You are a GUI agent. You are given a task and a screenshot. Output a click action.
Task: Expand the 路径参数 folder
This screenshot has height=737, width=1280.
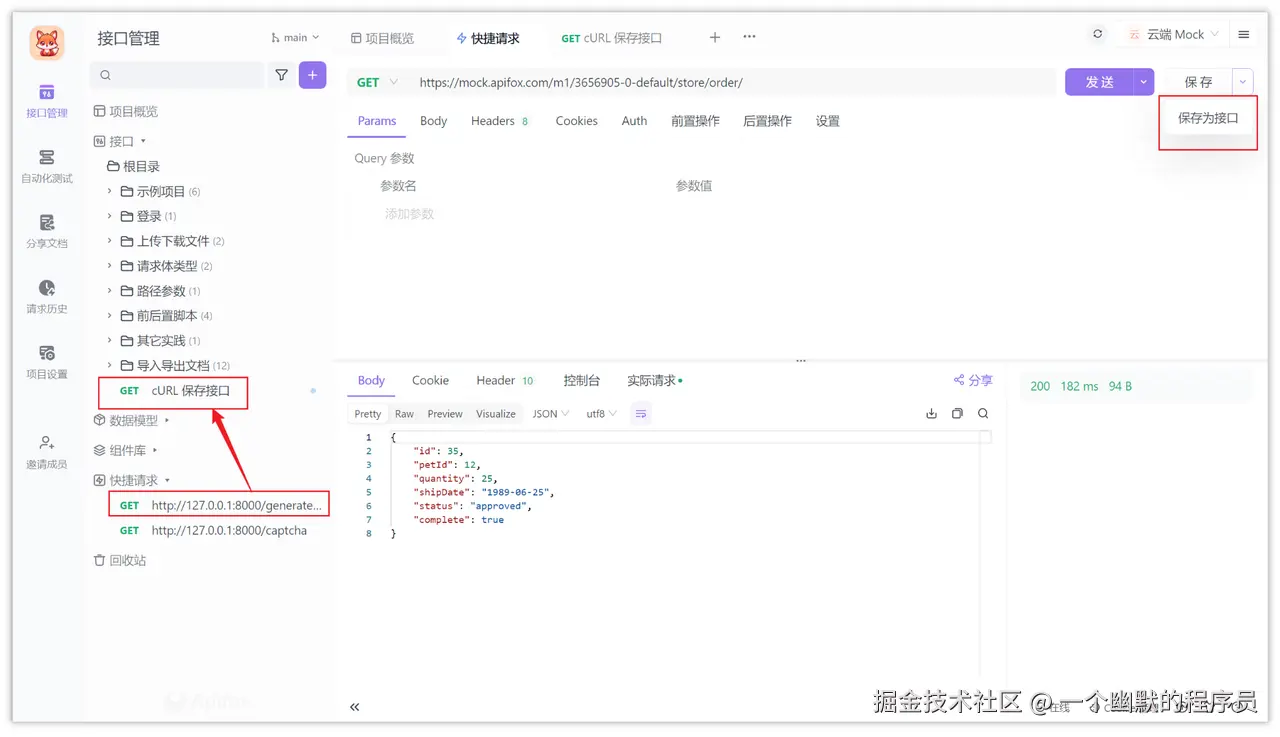point(110,291)
